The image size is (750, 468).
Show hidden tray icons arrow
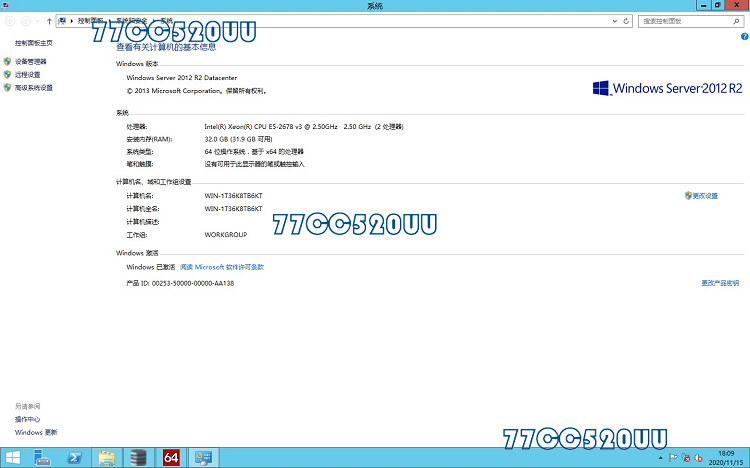[661, 458]
